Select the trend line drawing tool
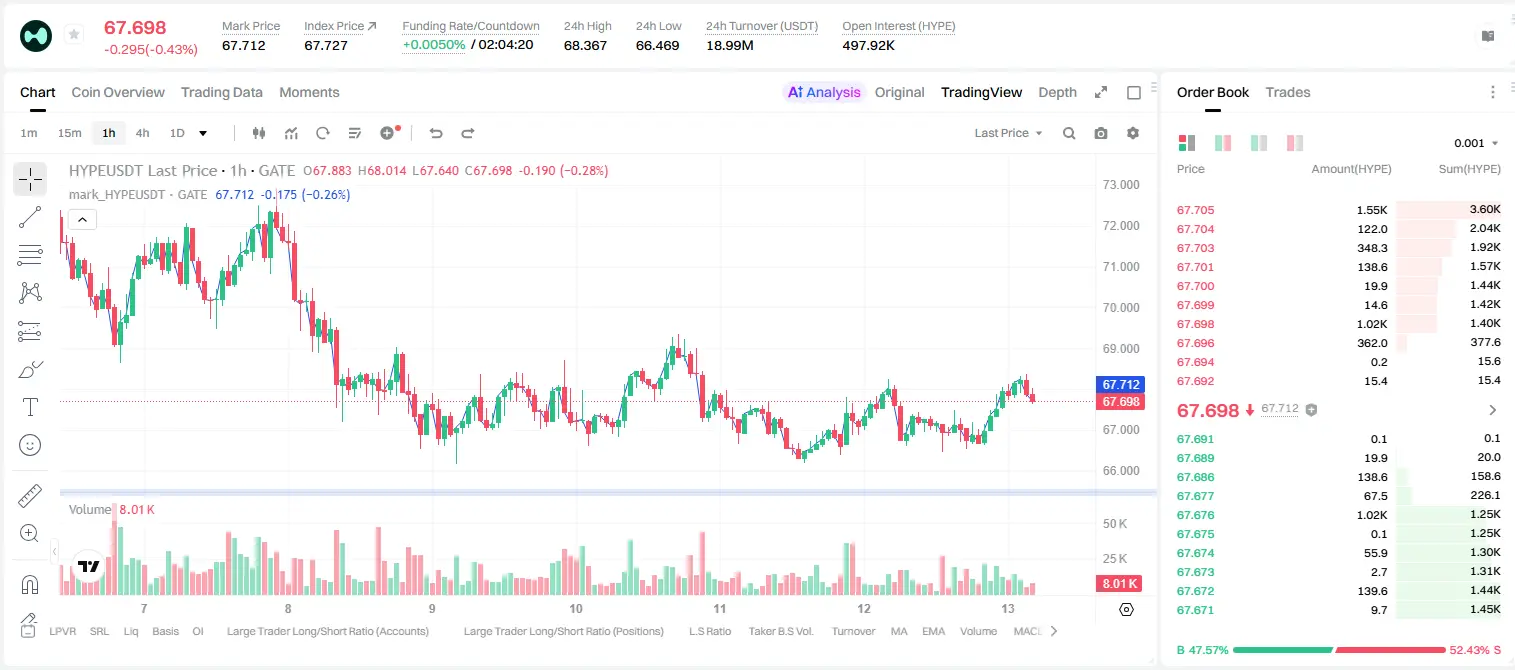 [x=30, y=217]
